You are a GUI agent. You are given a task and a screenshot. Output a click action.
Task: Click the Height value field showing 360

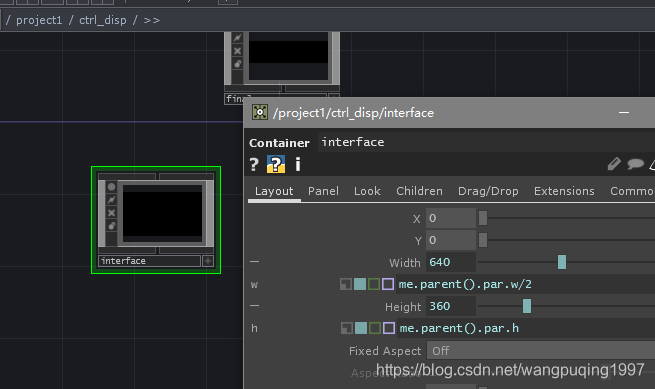(x=451, y=306)
